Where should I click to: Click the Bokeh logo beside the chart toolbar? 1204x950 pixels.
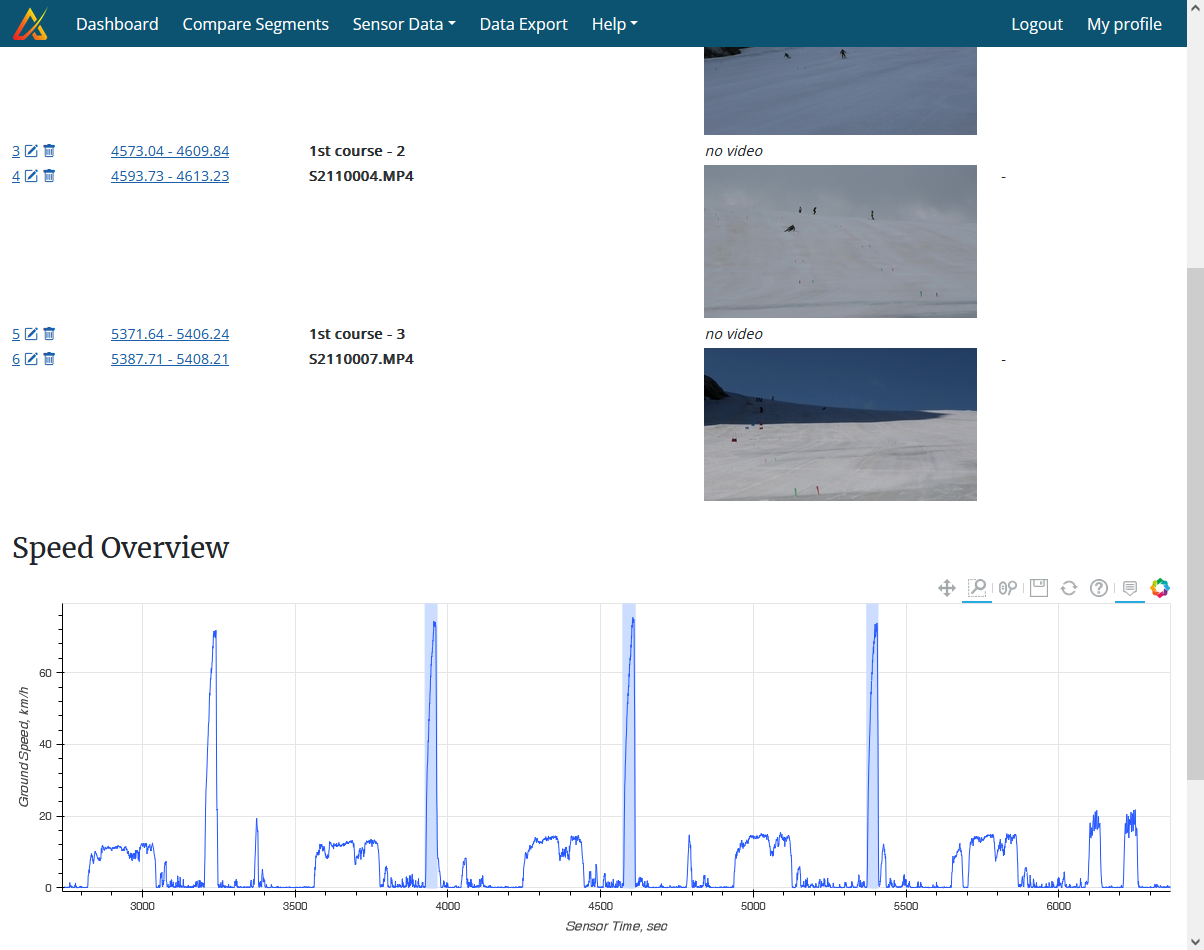1160,588
